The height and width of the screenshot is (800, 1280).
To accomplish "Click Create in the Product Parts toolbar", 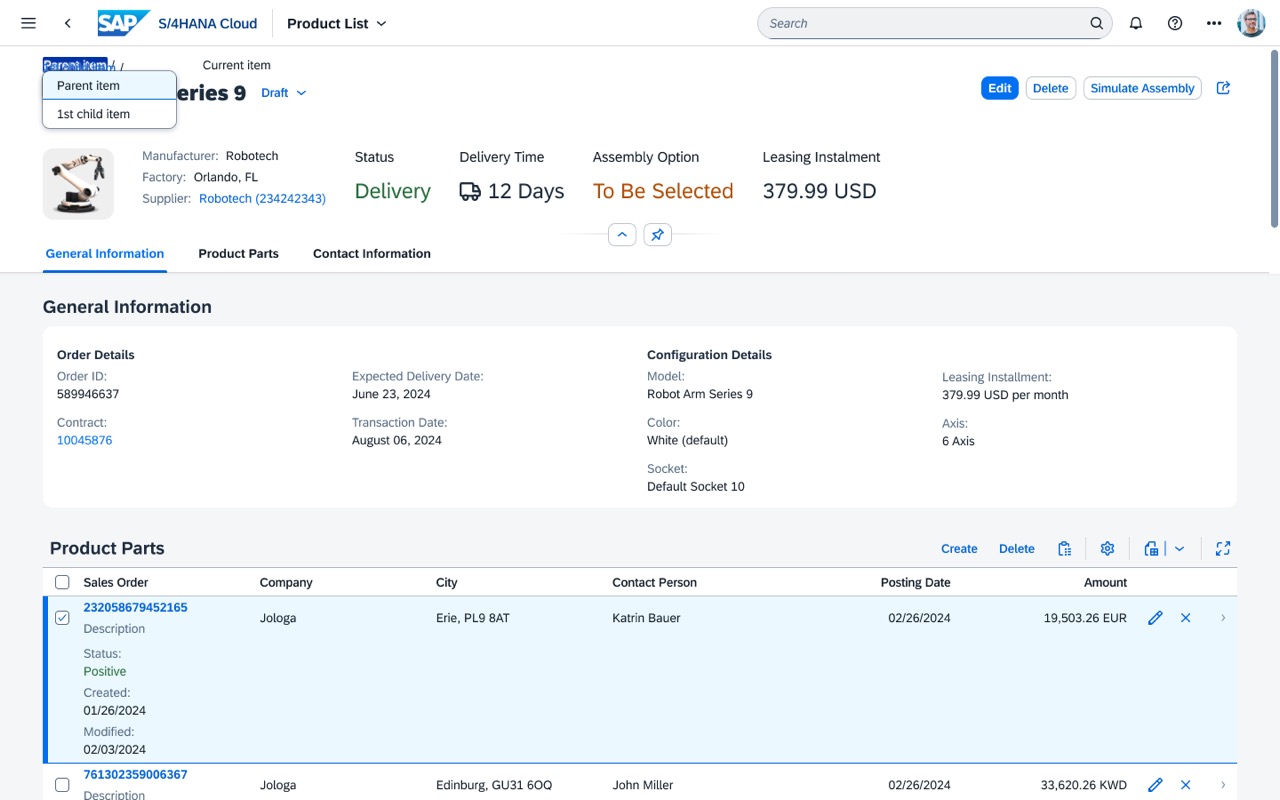I will [x=959, y=548].
